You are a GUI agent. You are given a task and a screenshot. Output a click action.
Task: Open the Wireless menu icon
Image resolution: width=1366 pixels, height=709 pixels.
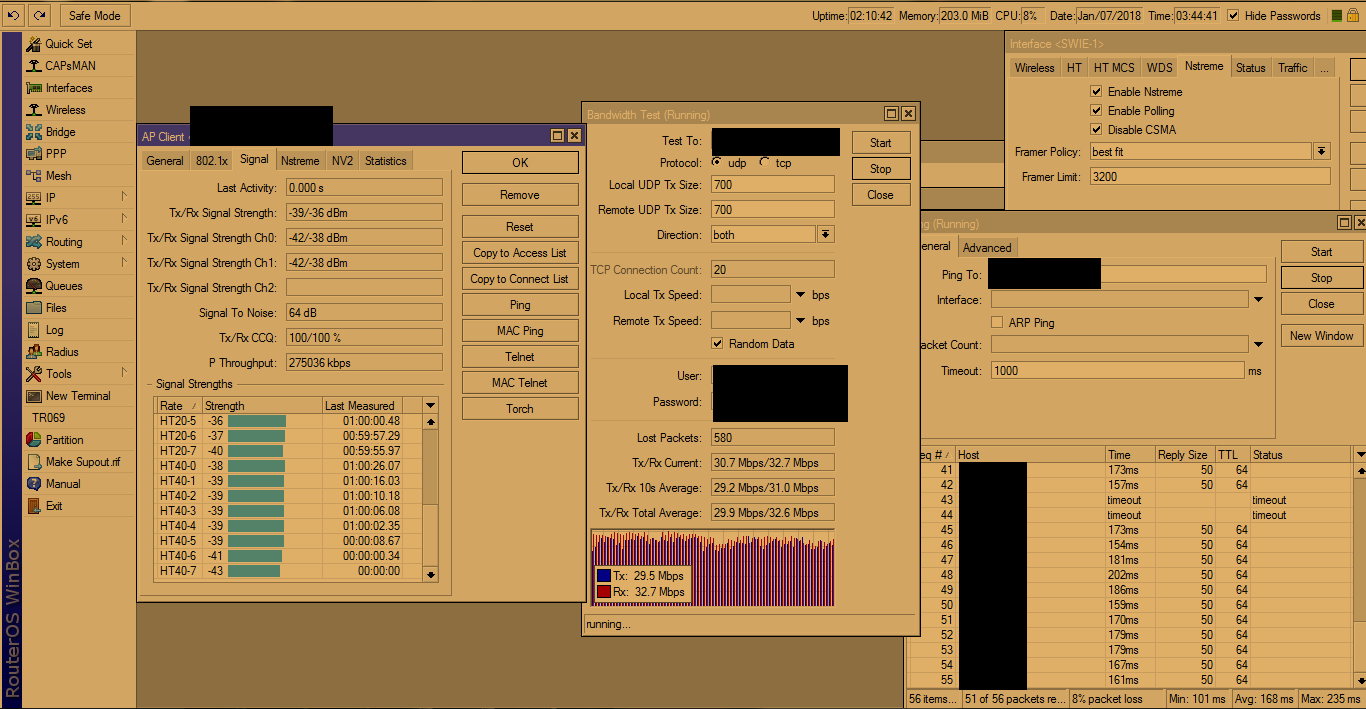click(x=33, y=110)
